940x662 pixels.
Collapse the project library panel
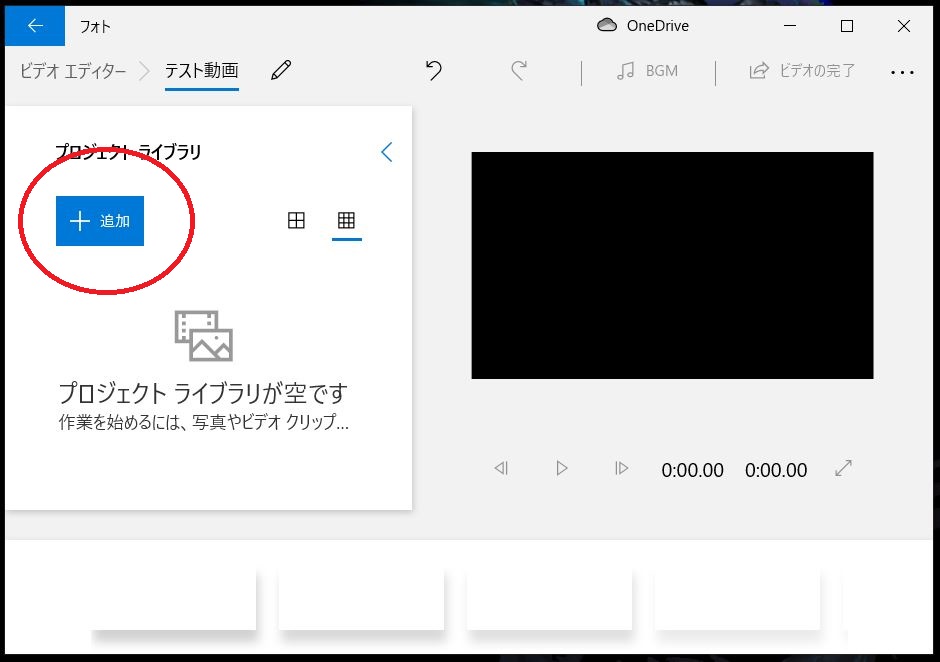[x=387, y=152]
